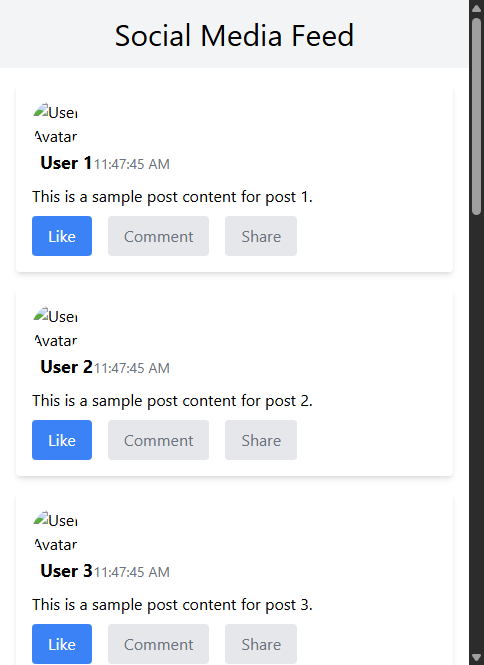Share the third post
The image size is (484, 665).
[x=261, y=644]
